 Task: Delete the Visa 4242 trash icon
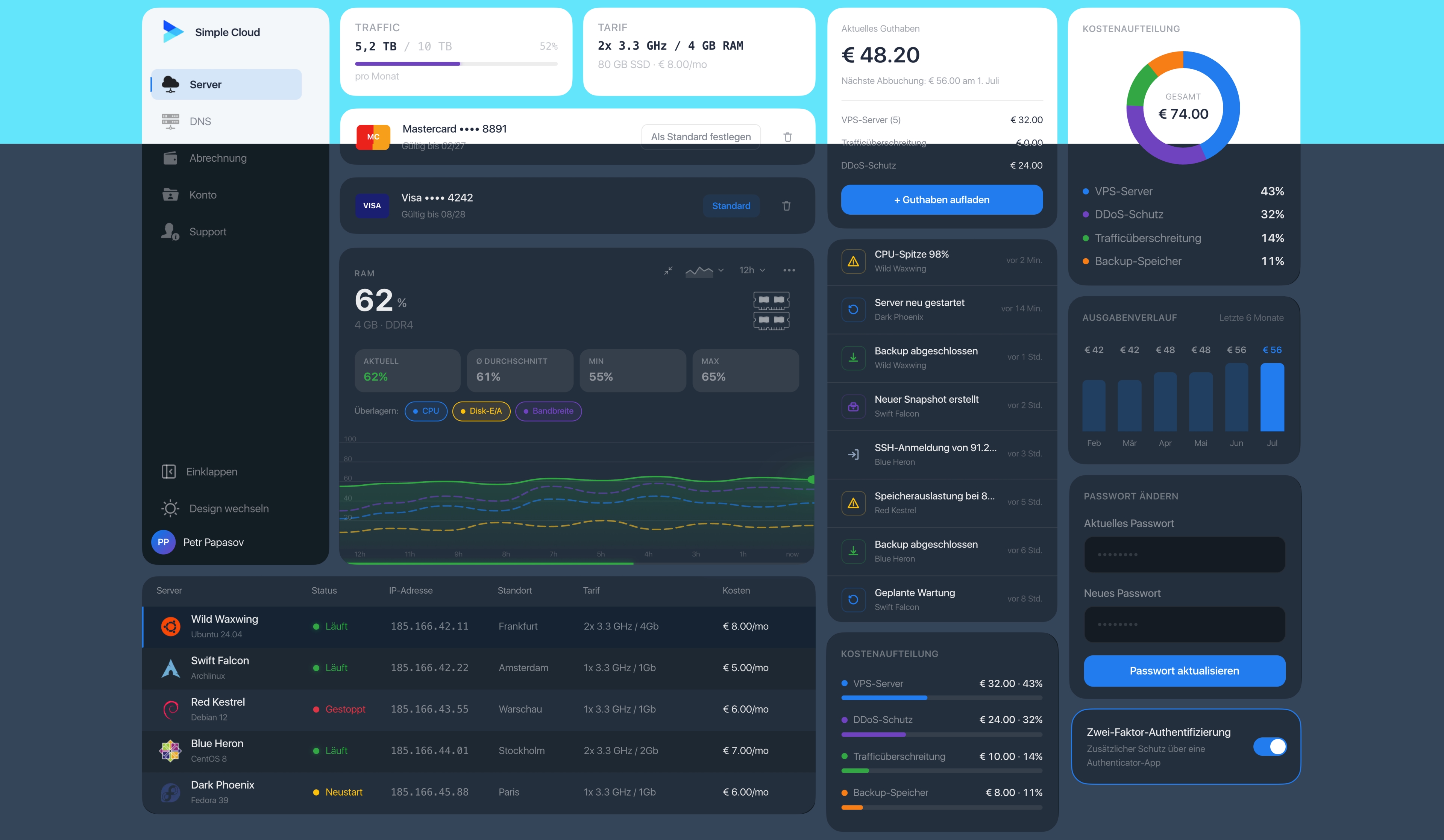(x=787, y=206)
